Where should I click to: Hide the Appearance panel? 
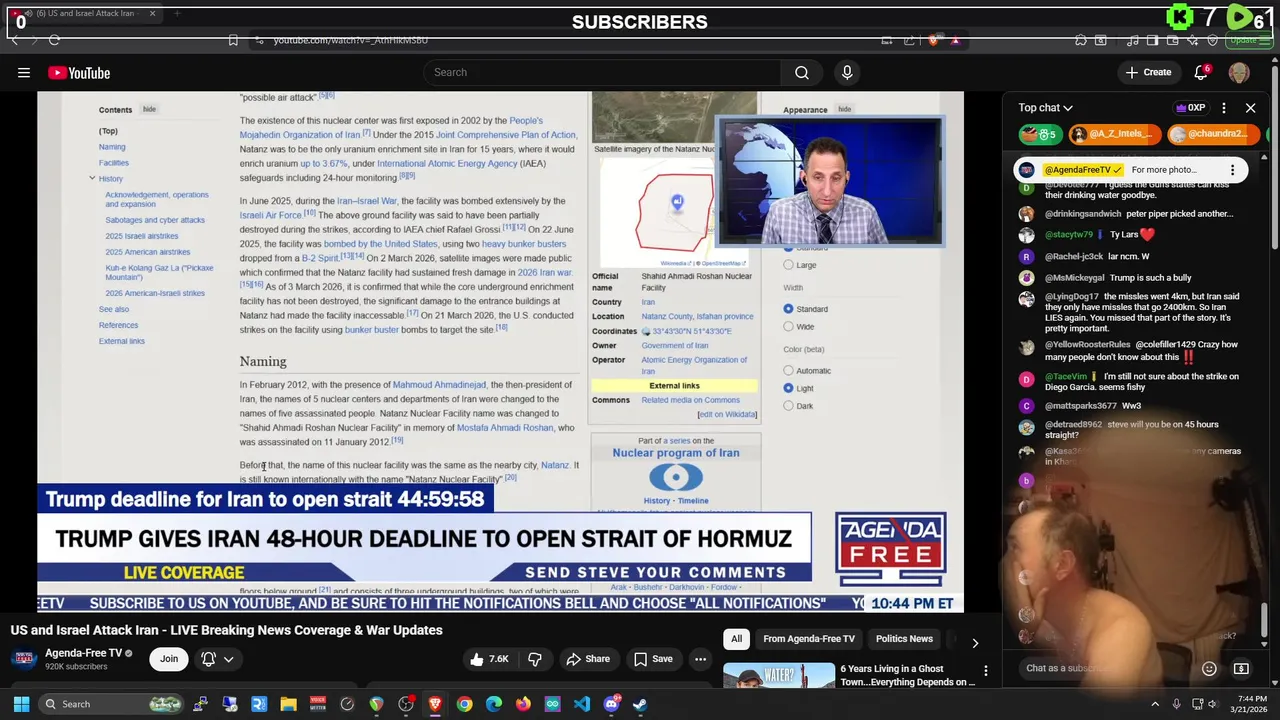point(845,109)
